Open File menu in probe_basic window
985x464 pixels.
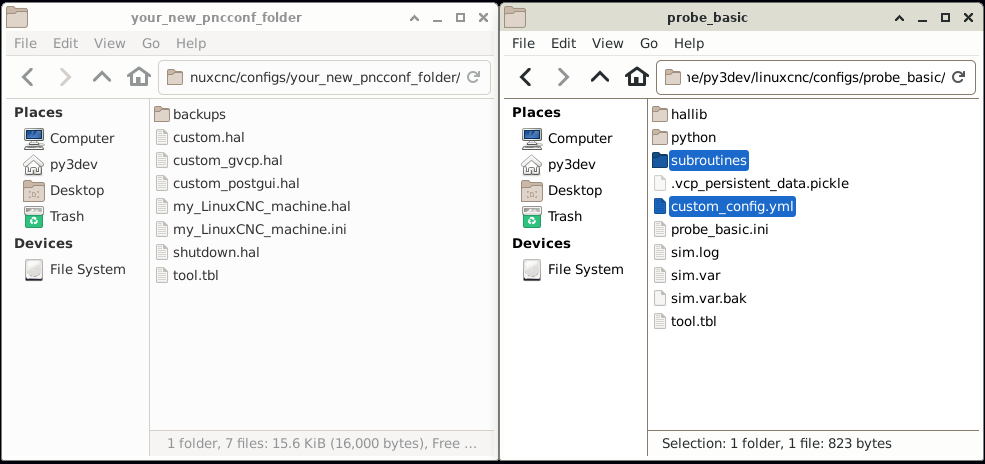[523, 43]
